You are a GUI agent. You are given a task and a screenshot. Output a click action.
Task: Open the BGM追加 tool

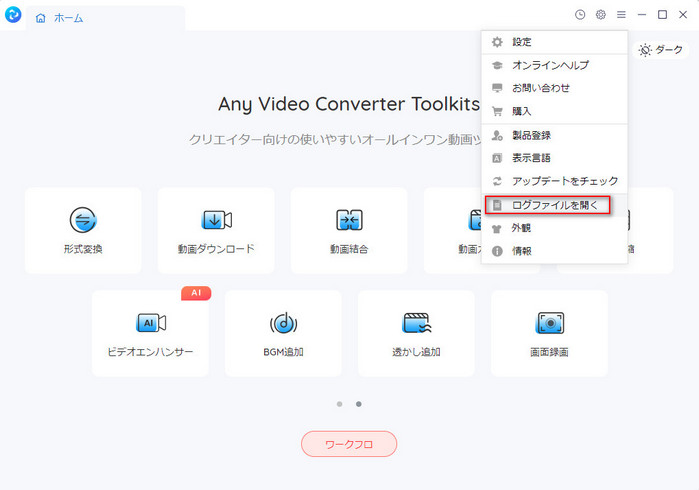coord(283,333)
